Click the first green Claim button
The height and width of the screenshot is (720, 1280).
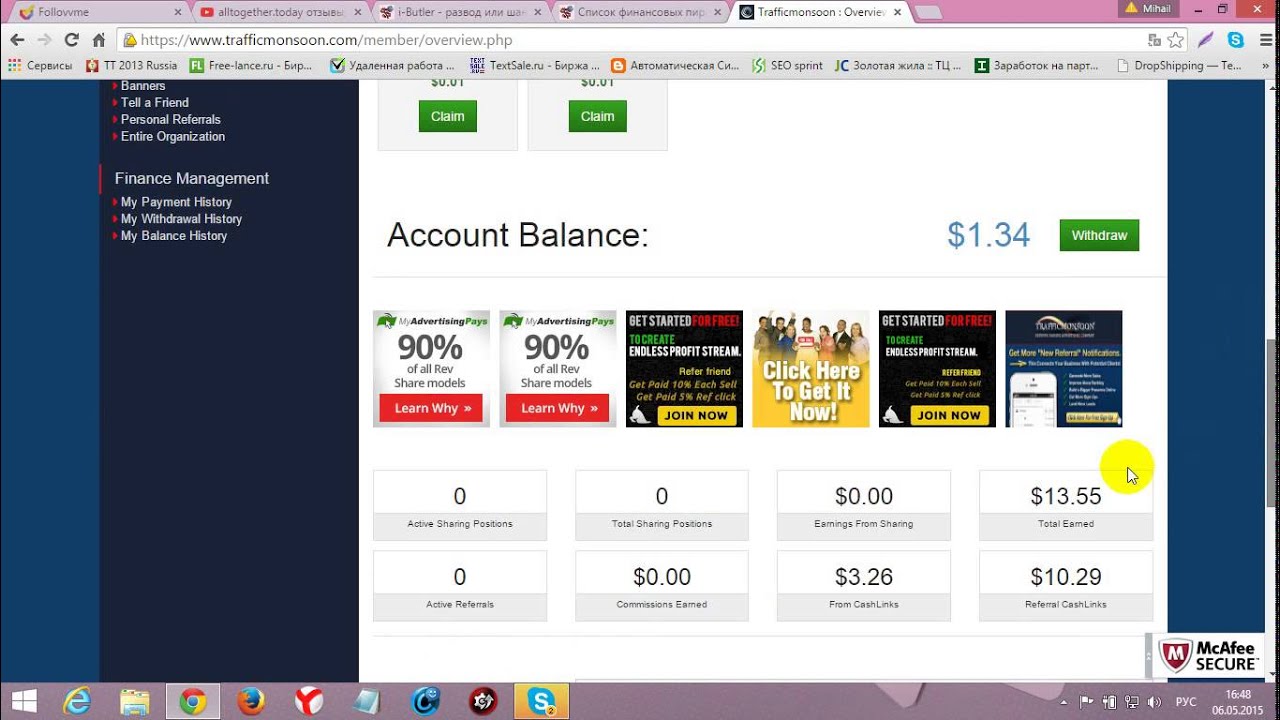pyautogui.click(x=447, y=116)
